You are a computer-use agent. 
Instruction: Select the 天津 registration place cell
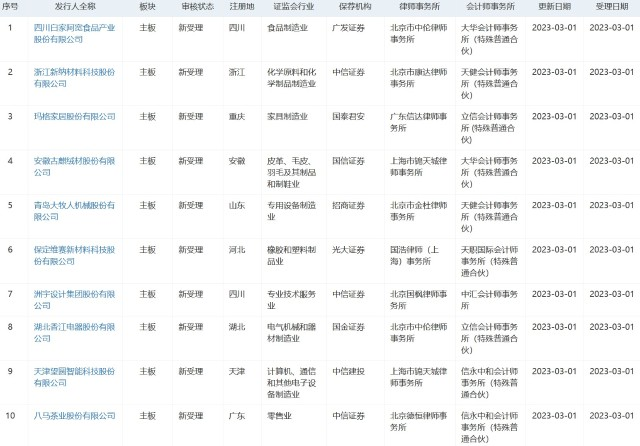pos(237,371)
